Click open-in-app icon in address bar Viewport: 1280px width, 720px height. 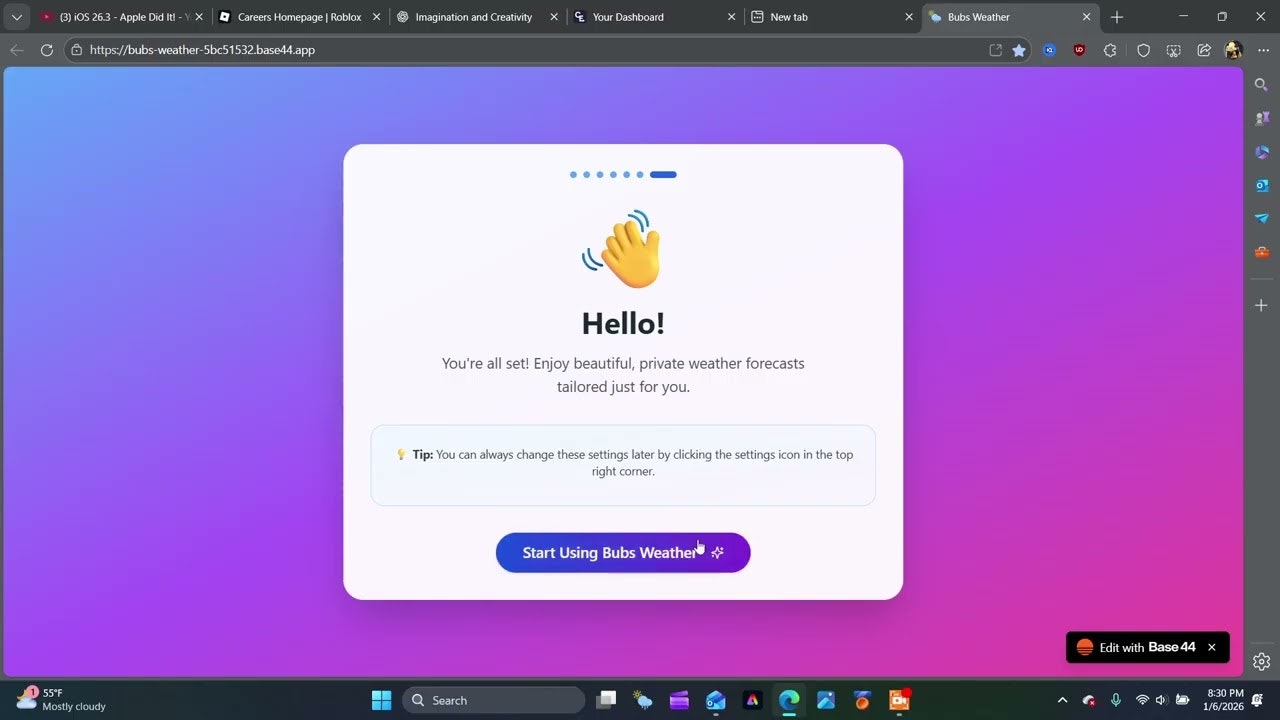tap(995, 50)
